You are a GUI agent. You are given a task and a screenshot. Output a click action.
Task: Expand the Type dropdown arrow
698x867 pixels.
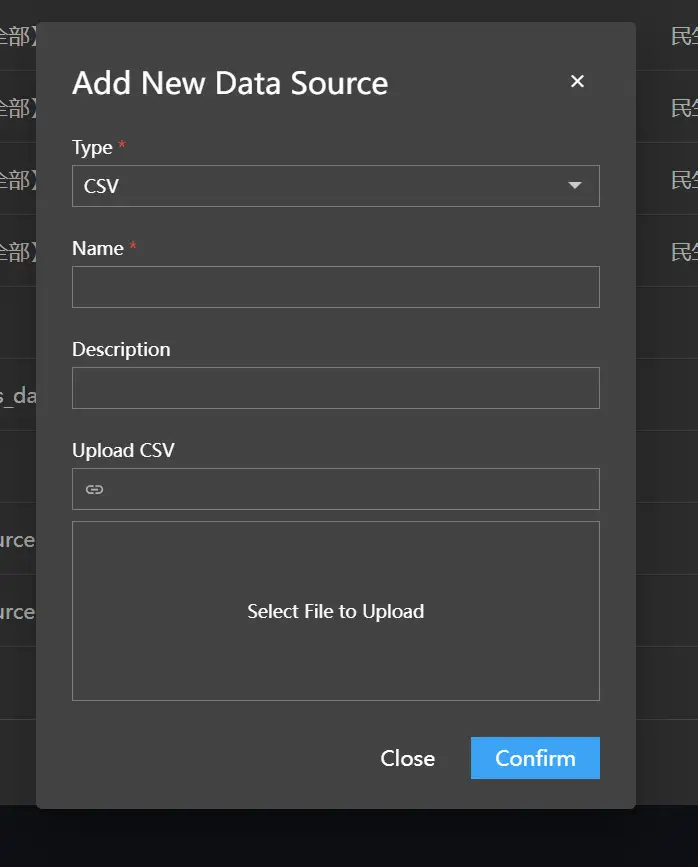[575, 186]
